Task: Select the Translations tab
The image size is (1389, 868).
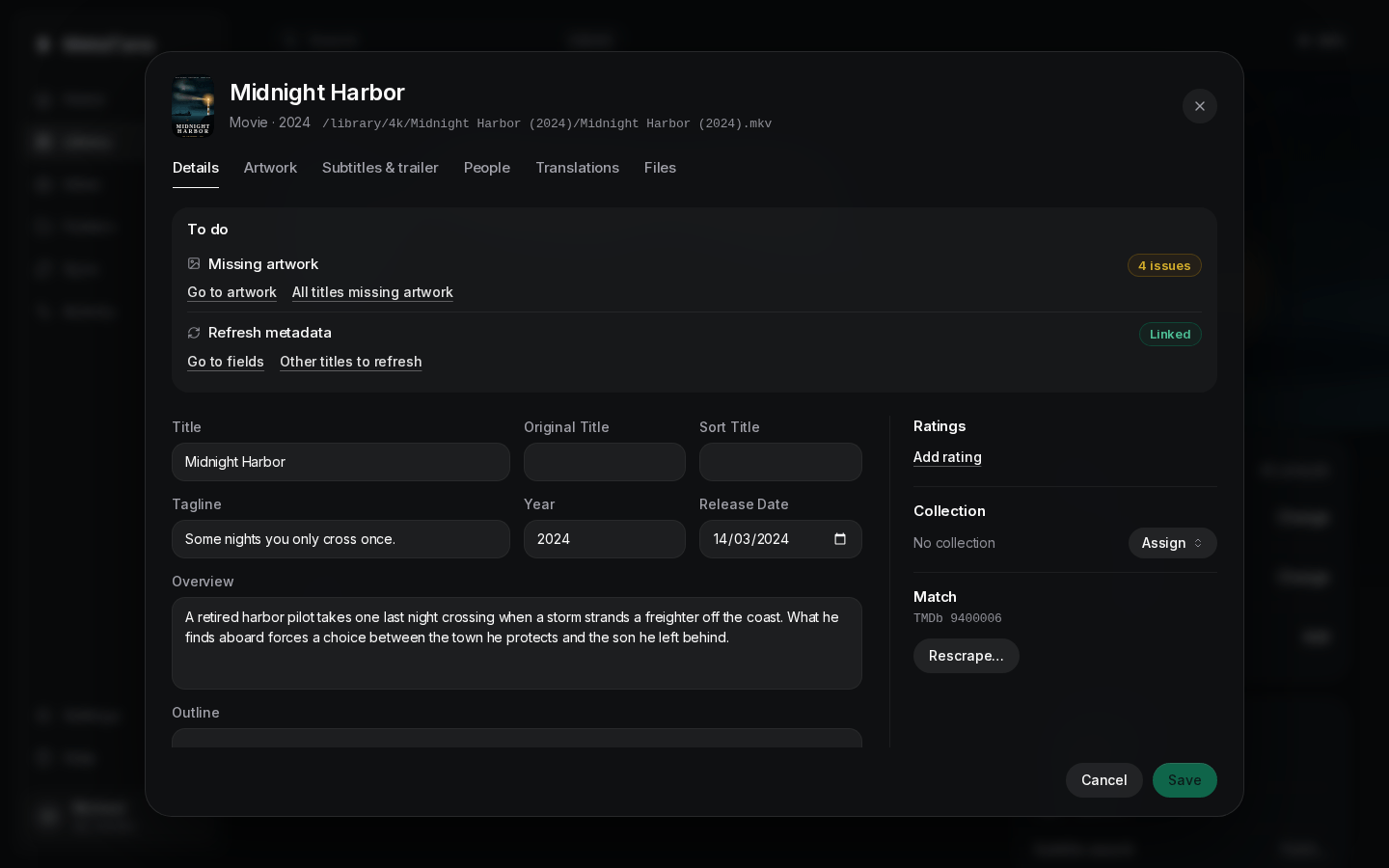Action: [x=577, y=168]
